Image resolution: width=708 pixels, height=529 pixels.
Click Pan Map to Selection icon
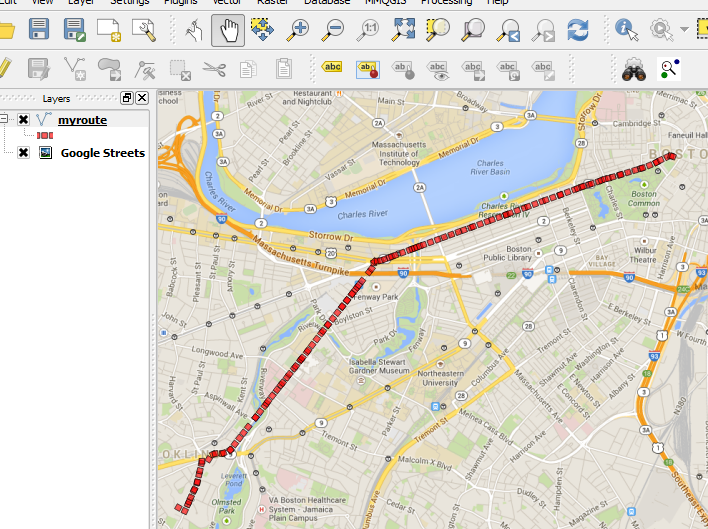262,29
